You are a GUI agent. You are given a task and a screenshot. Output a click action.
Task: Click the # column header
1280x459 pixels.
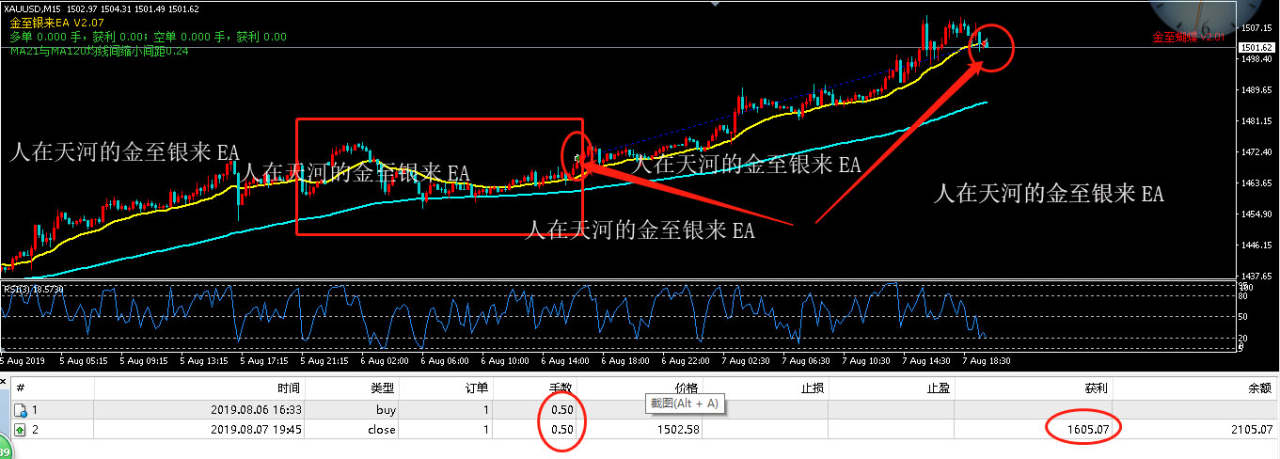coord(19,388)
